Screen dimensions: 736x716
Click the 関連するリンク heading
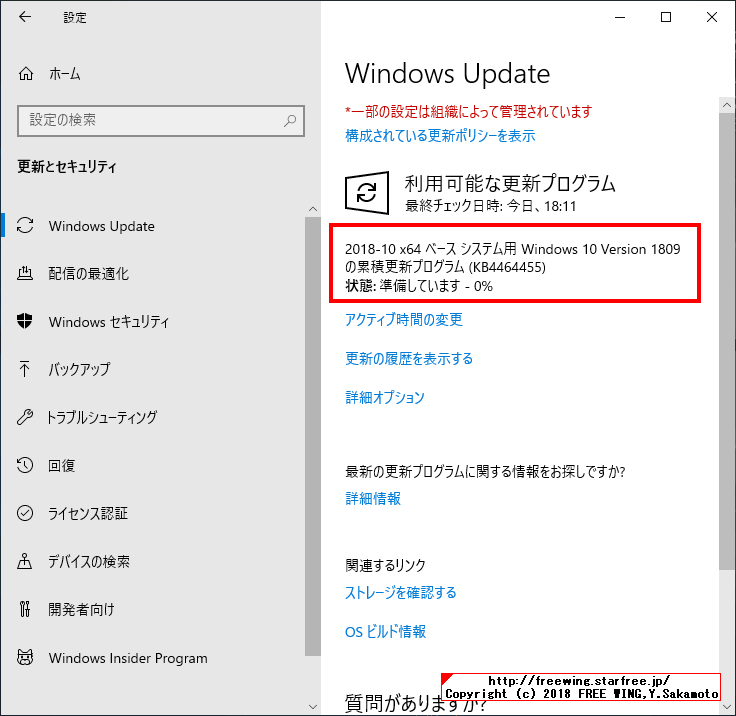[x=385, y=565]
